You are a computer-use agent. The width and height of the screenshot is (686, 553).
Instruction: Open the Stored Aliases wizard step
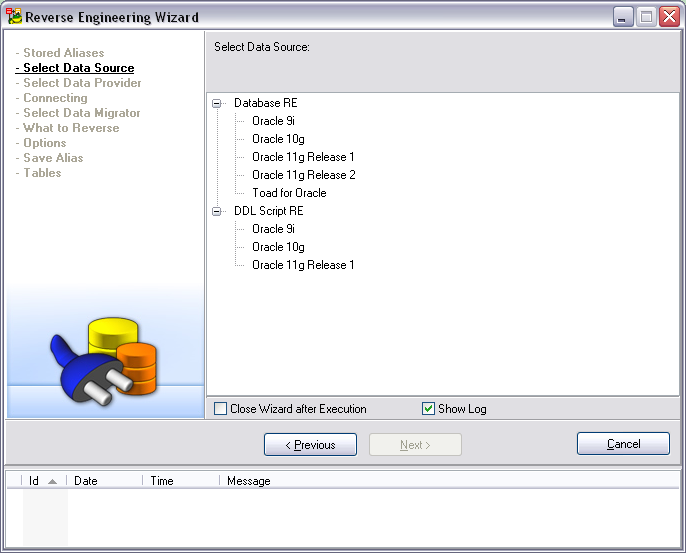(60, 53)
